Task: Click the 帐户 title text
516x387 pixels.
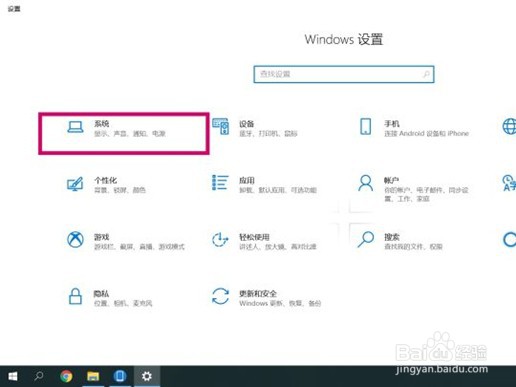Action: [392, 180]
